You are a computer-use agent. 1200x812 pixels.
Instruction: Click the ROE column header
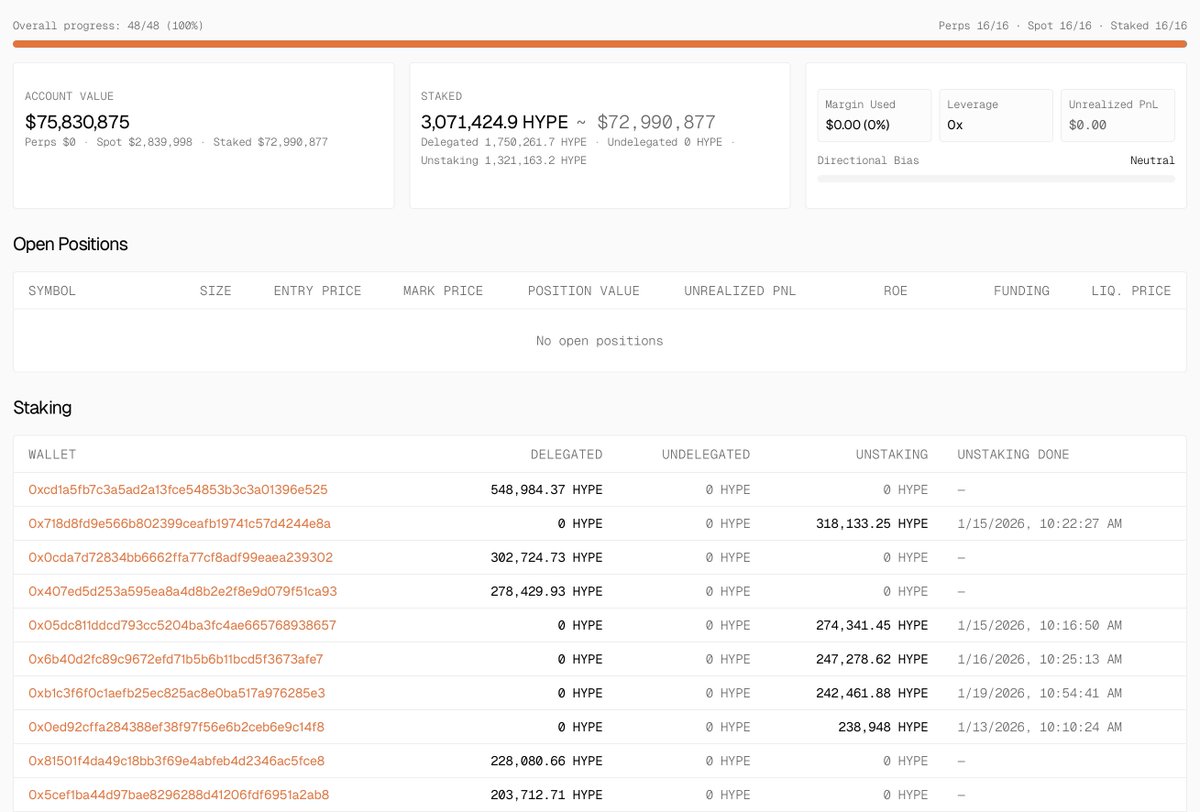tap(895, 291)
